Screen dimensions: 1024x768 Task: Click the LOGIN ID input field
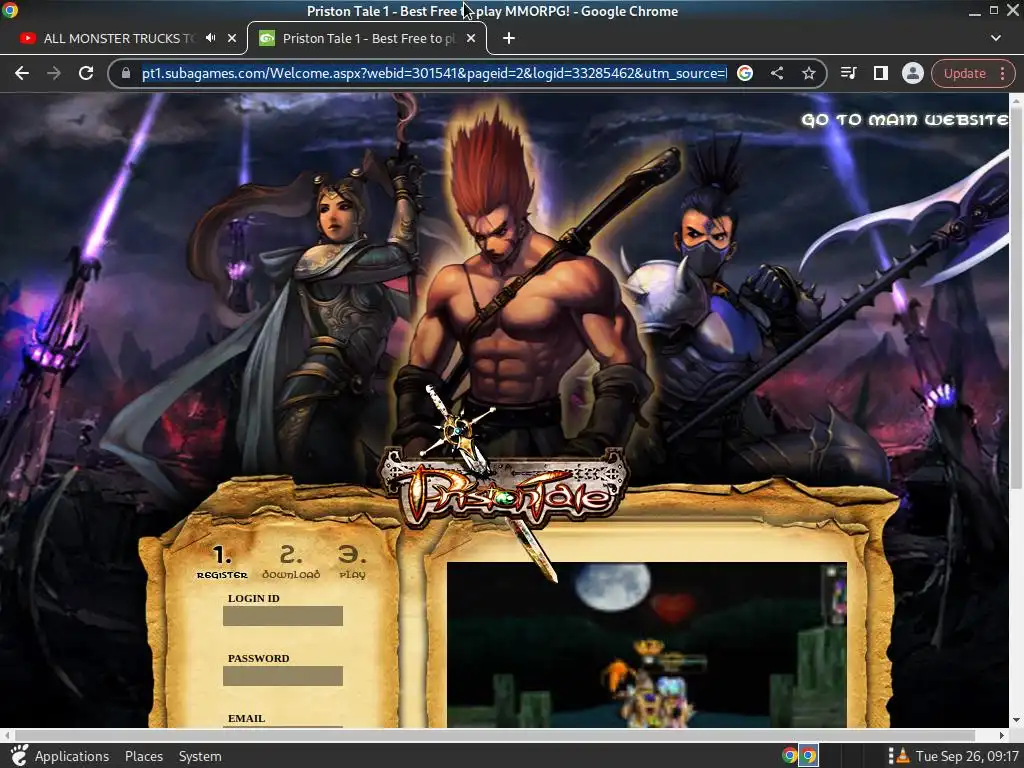point(283,616)
